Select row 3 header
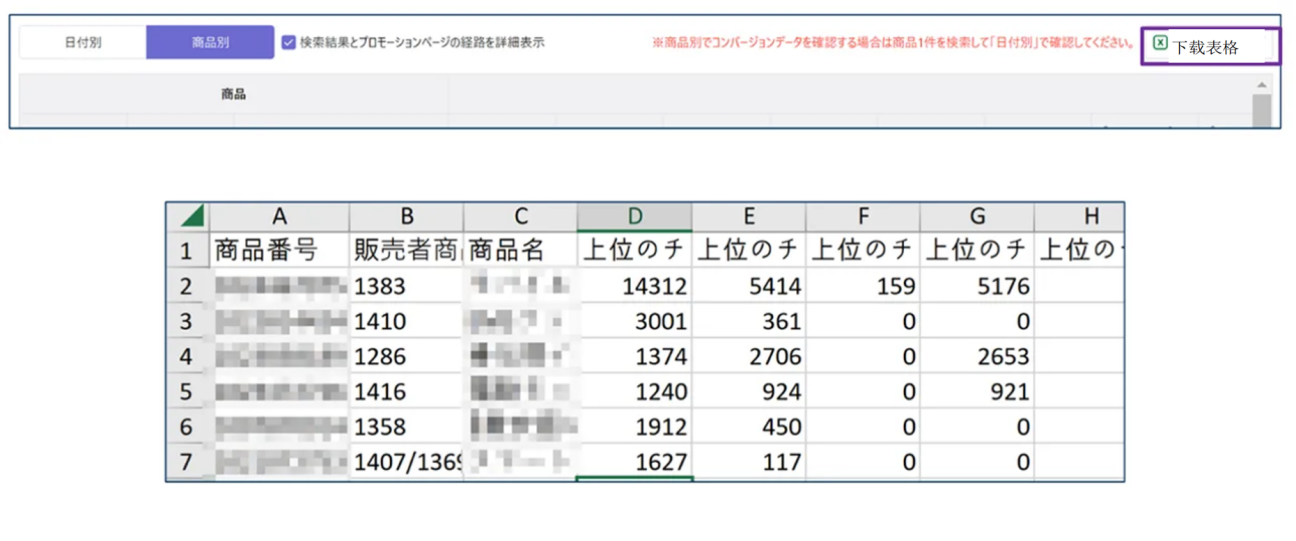Screen dimensions: 1296x541 [188, 321]
